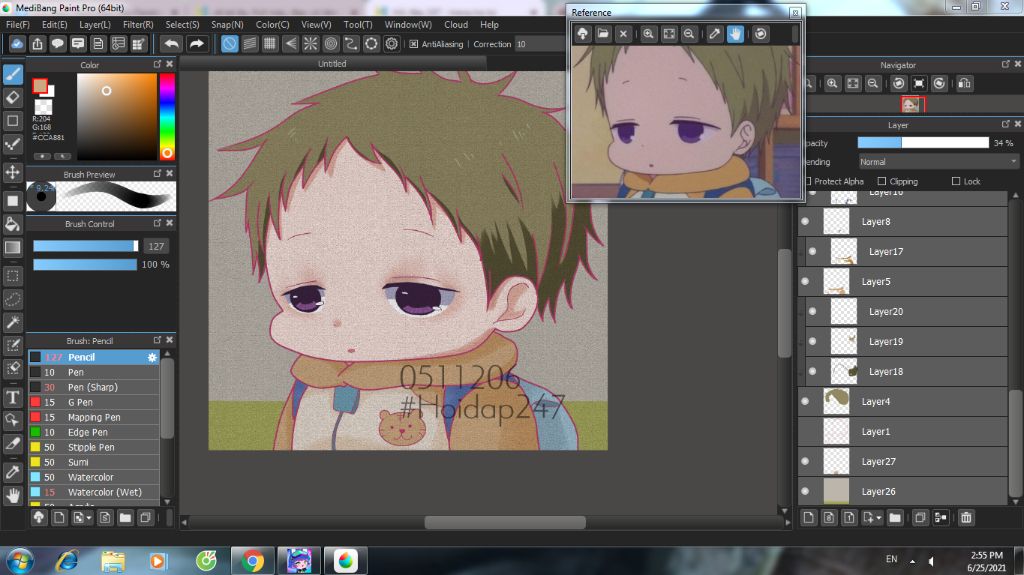The height and width of the screenshot is (575, 1024).
Task: Create new layer in Layer panel
Action: pyautogui.click(x=808, y=518)
